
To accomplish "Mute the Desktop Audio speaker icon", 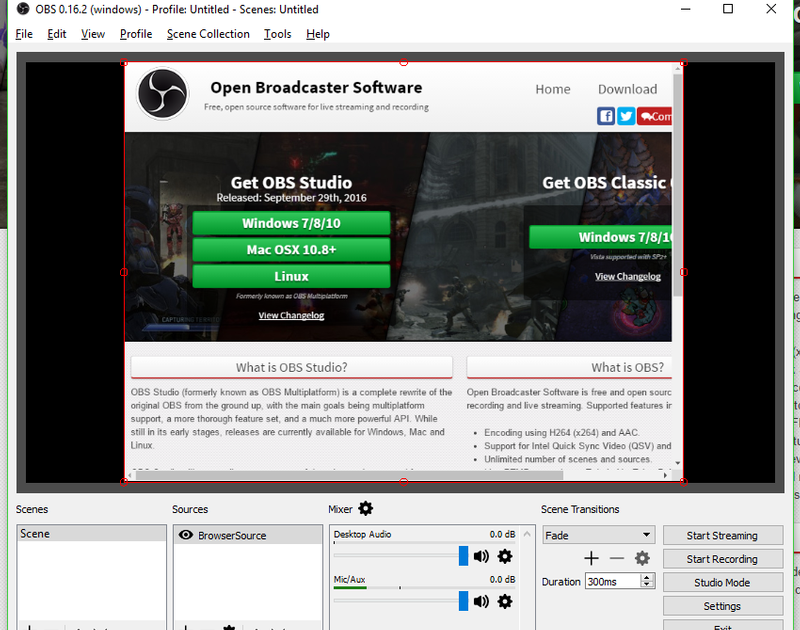I will point(481,556).
